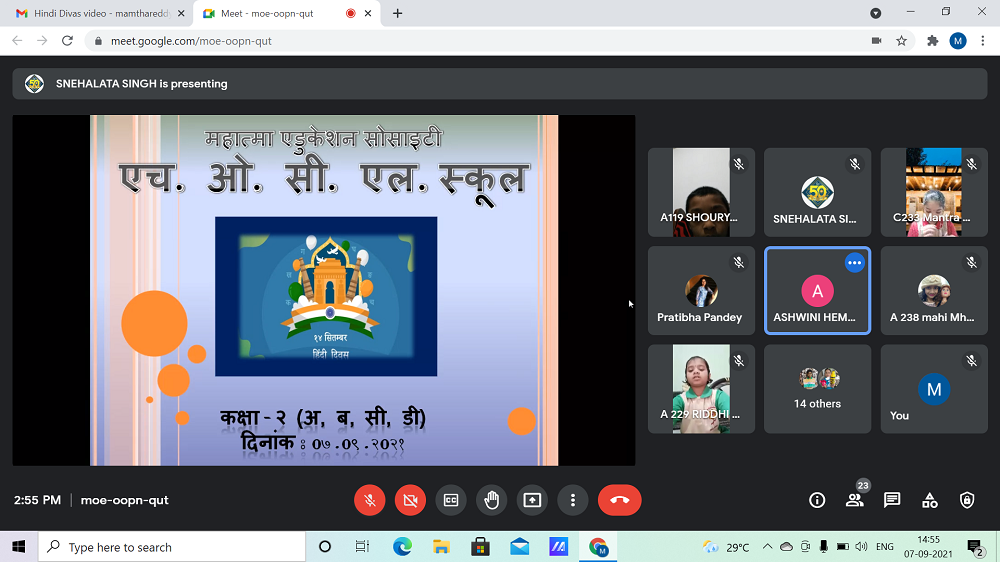Switch to the Hindi Divas video Gmail tab
The height and width of the screenshot is (562, 1000).
point(95,13)
